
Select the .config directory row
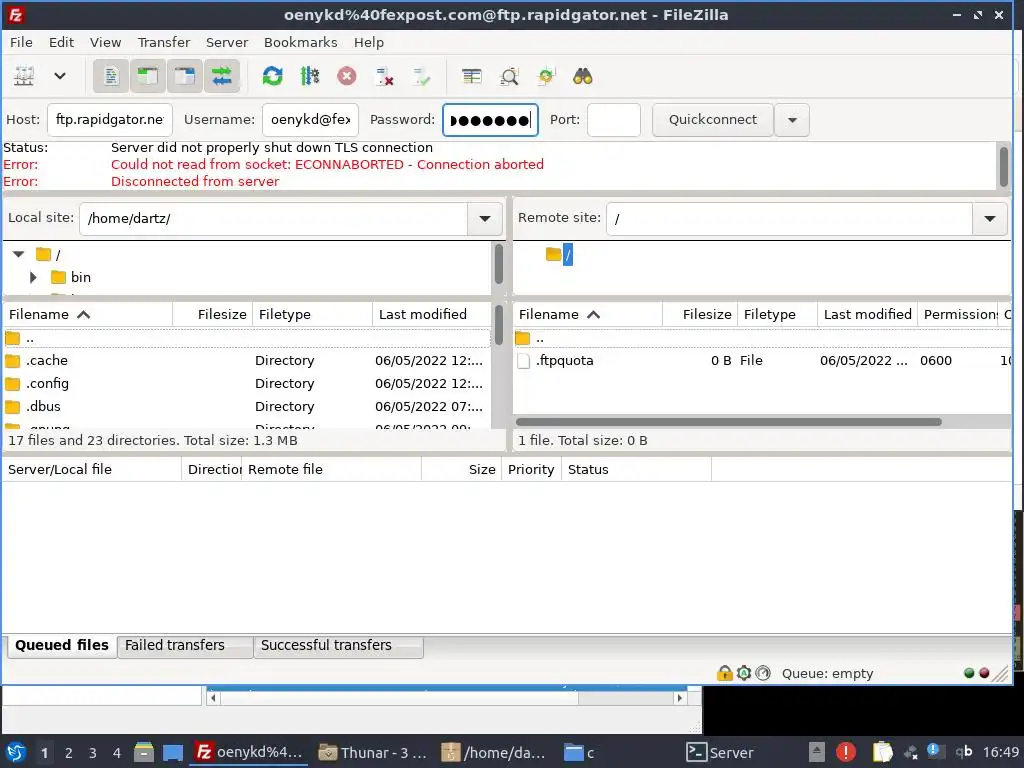click(x=247, y=383)
